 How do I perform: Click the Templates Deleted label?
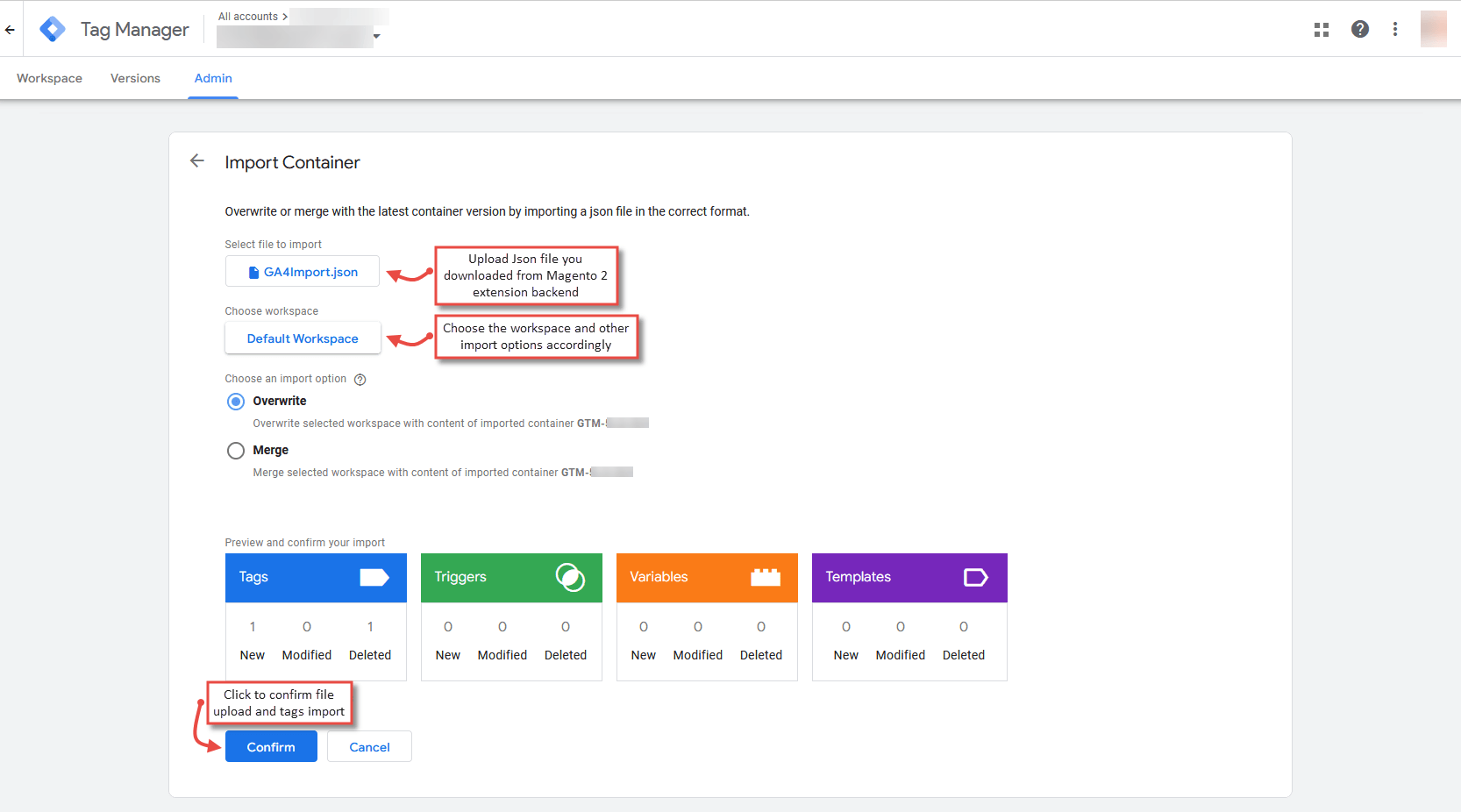coord(964,655)
